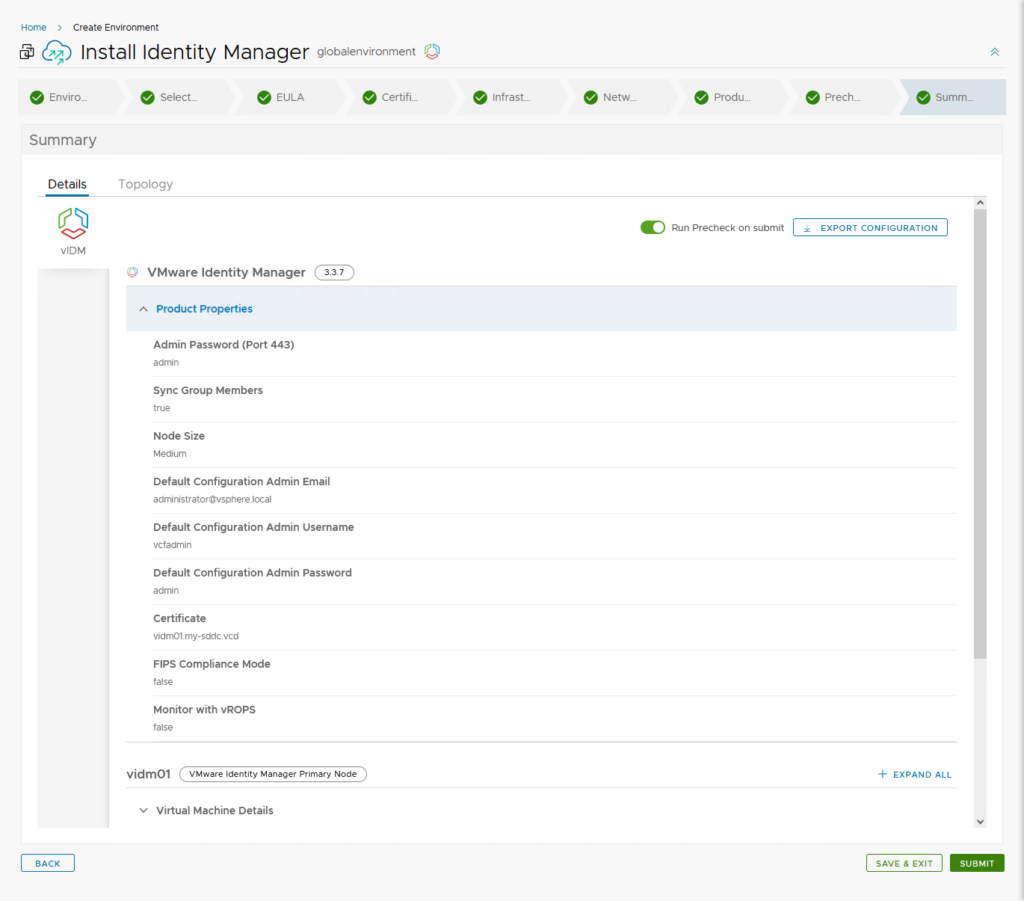
Task: Toggle Run Precheck on submit switch
Action: 653,228
